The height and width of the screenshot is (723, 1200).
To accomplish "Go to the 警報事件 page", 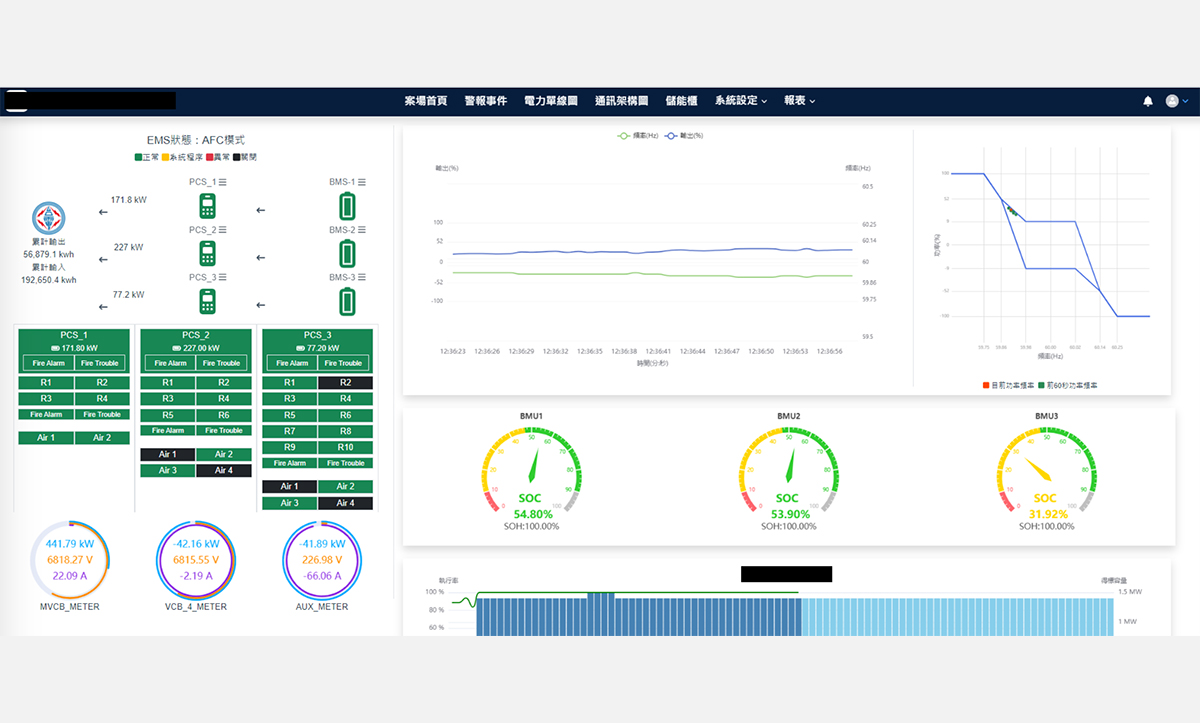I will point(485,101).
